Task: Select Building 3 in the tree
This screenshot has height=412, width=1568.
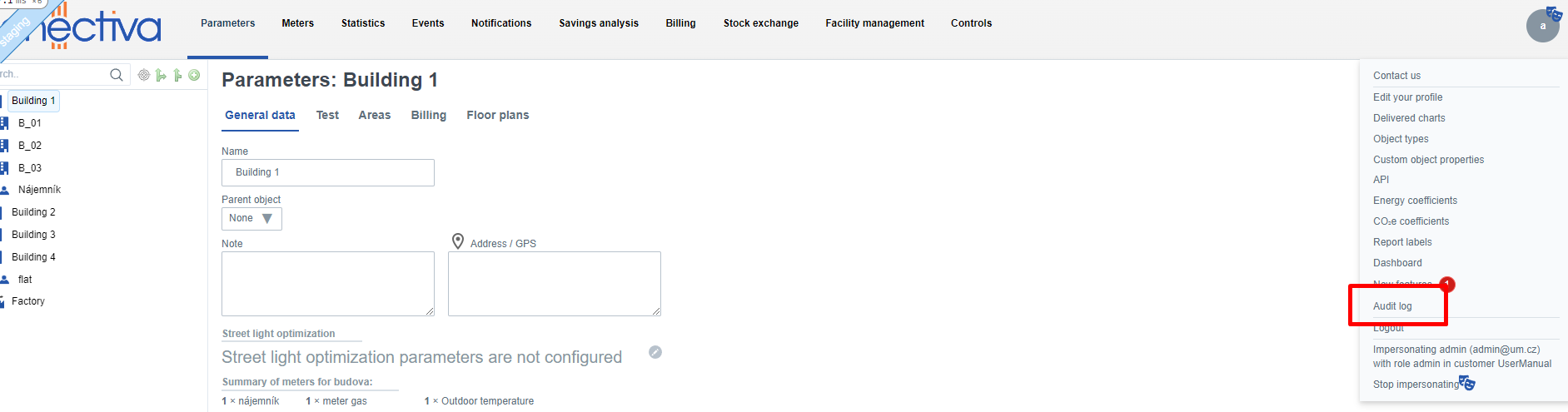Action: click(33, 235)
